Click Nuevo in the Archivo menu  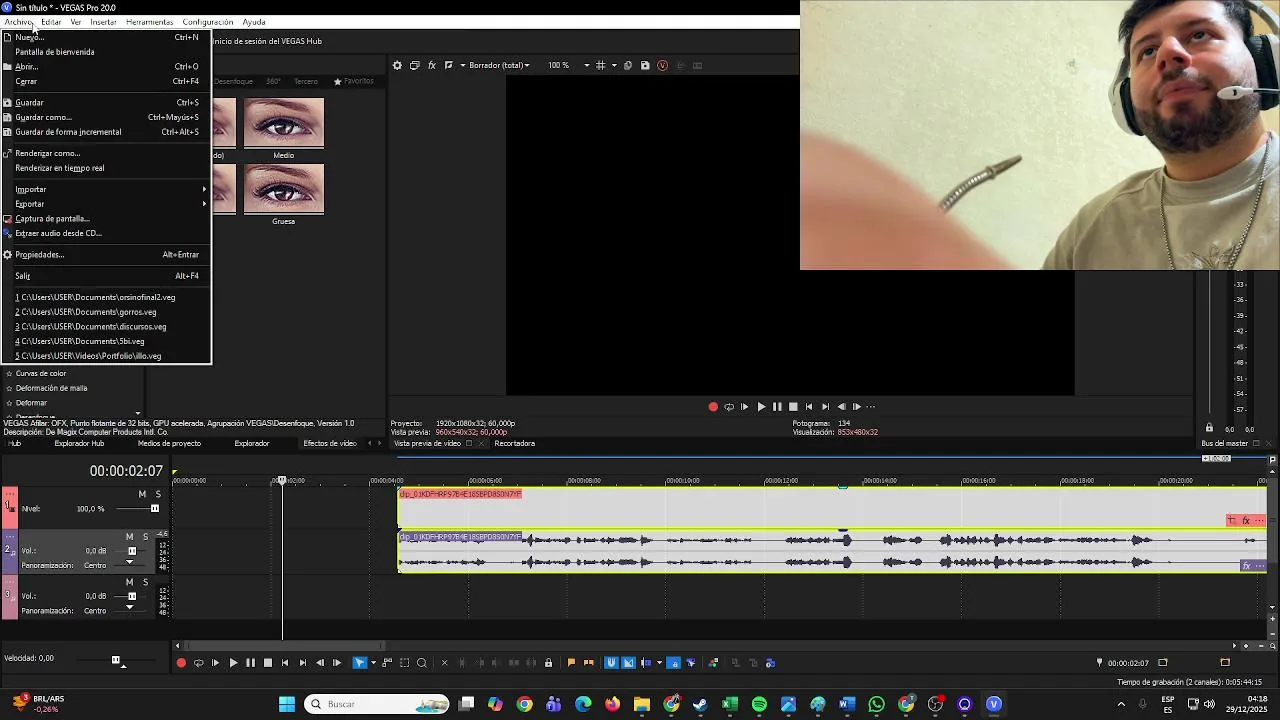[106, 37]
